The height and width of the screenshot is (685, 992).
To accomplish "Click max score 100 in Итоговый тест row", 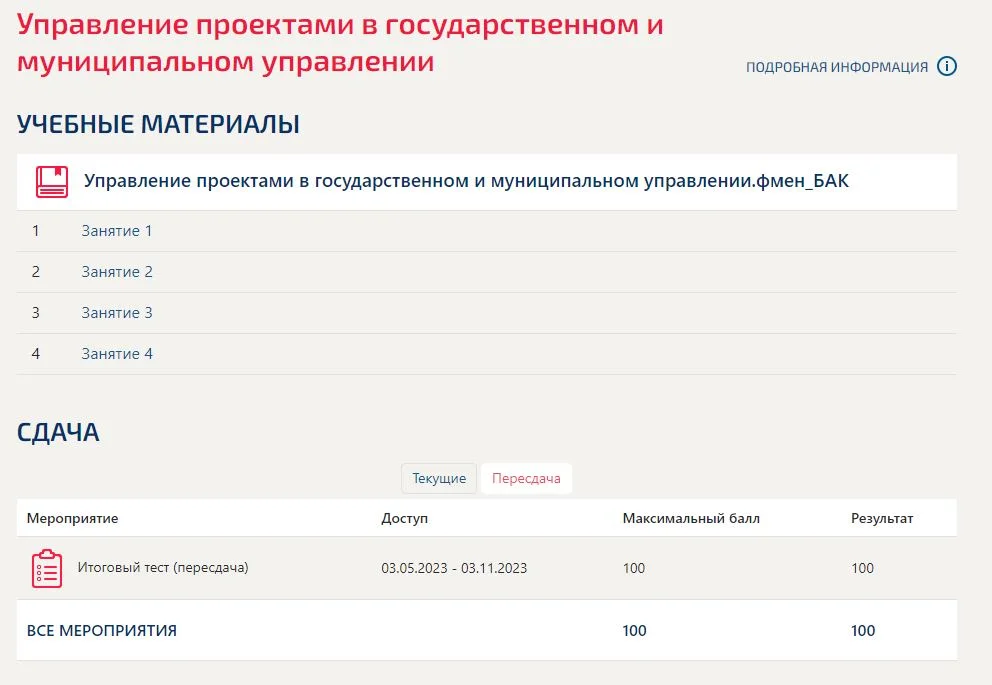I will (x=634, y=568).
